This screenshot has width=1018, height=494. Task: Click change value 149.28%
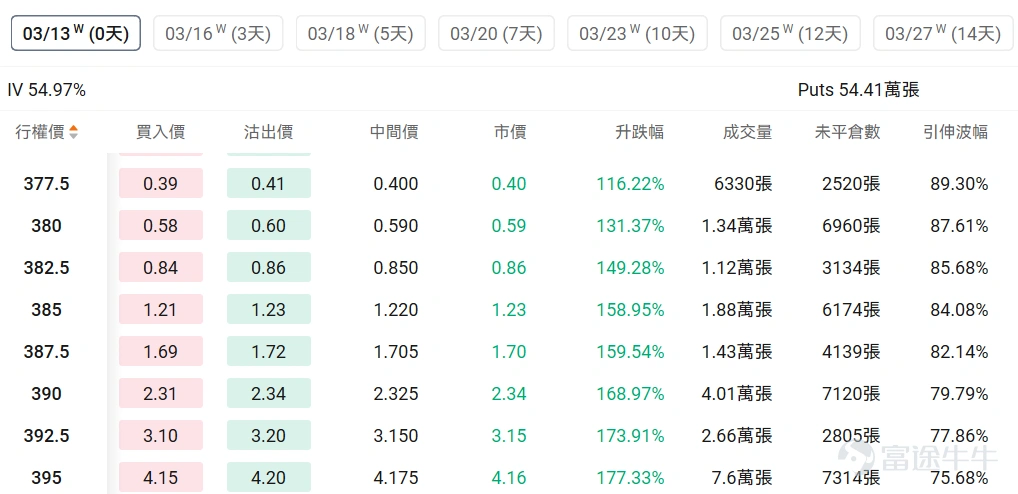click(630, 267)
